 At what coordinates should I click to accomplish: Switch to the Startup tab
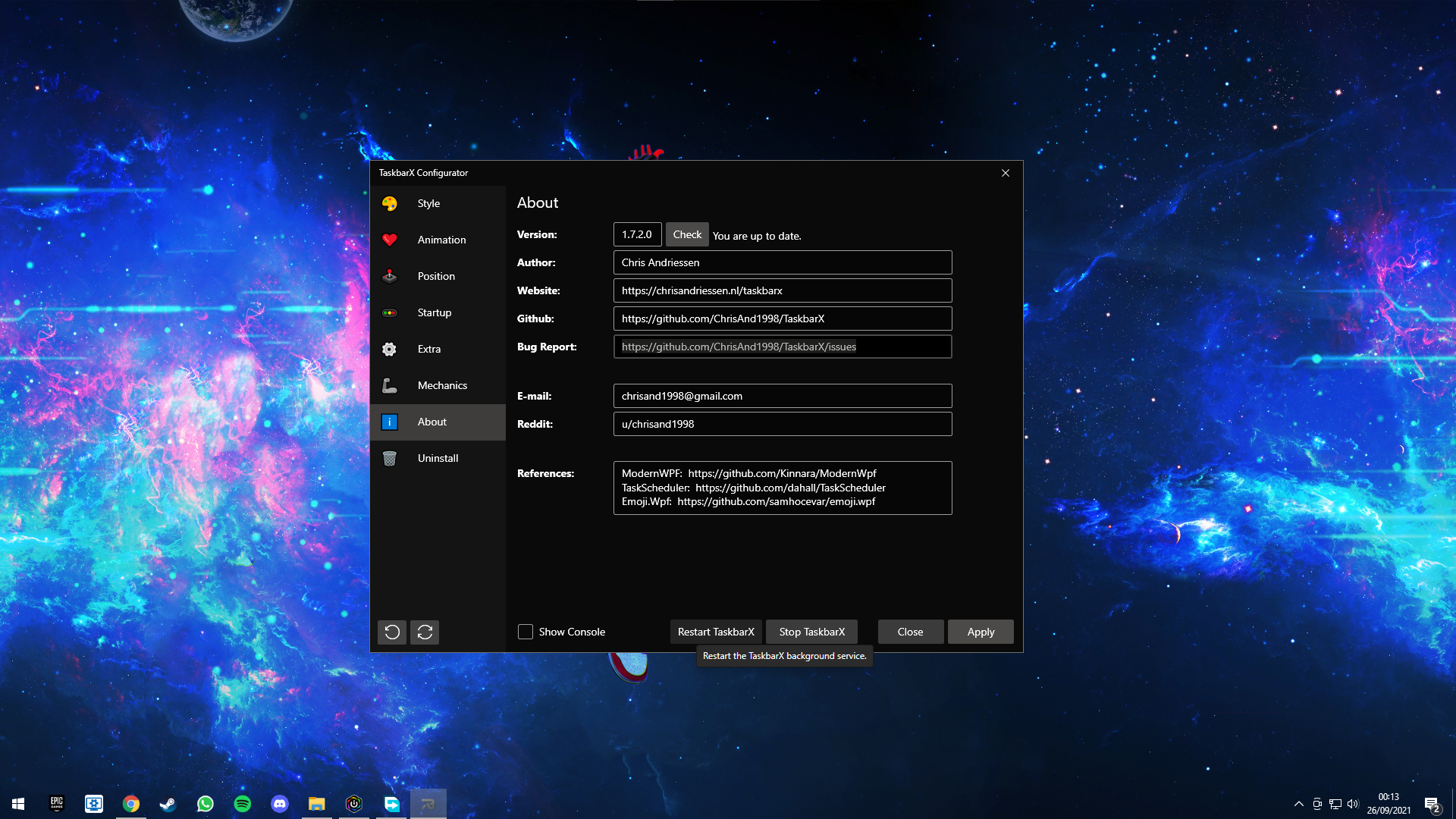point(434,312)
